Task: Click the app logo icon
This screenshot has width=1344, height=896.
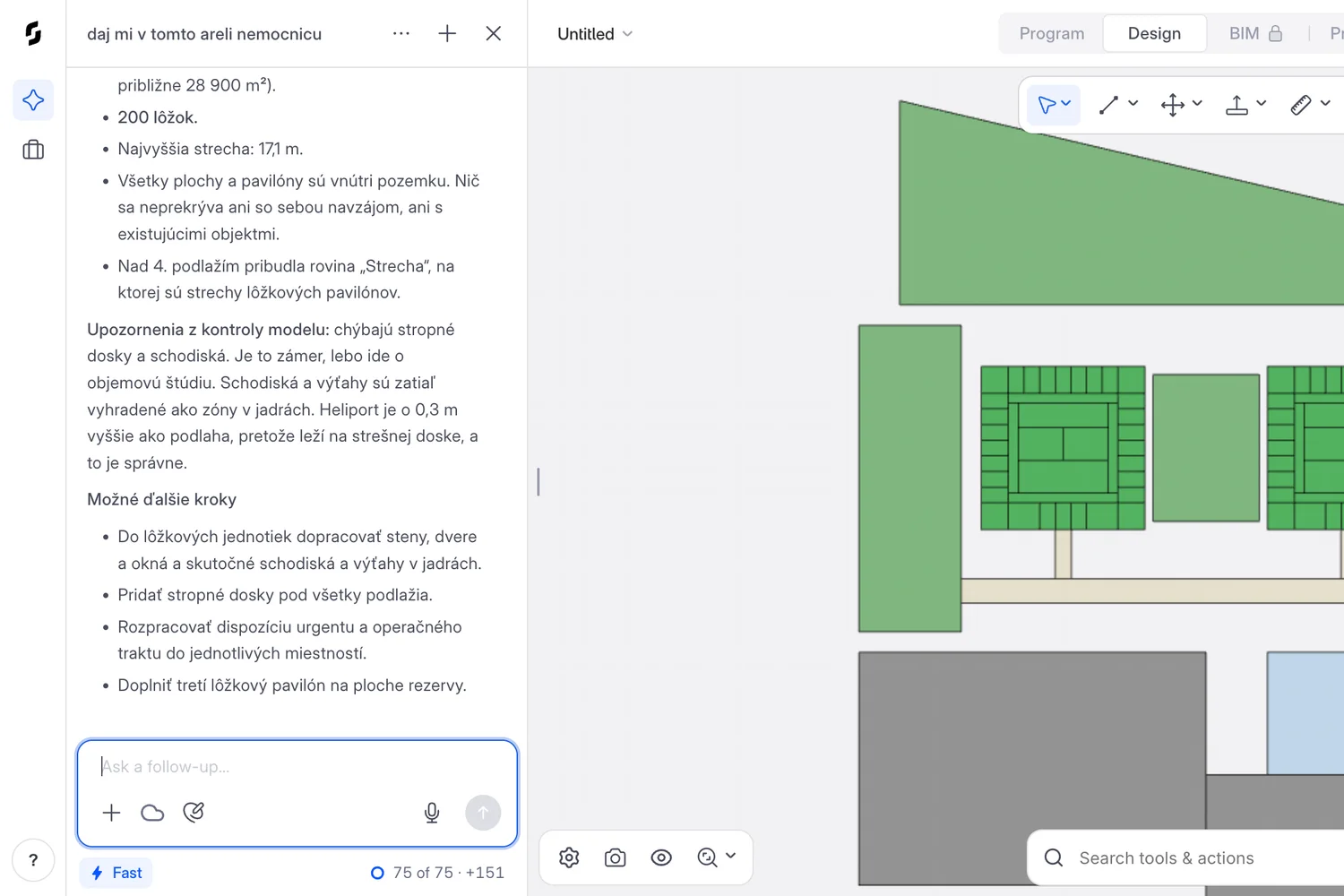Action: [x=33, y=34]
